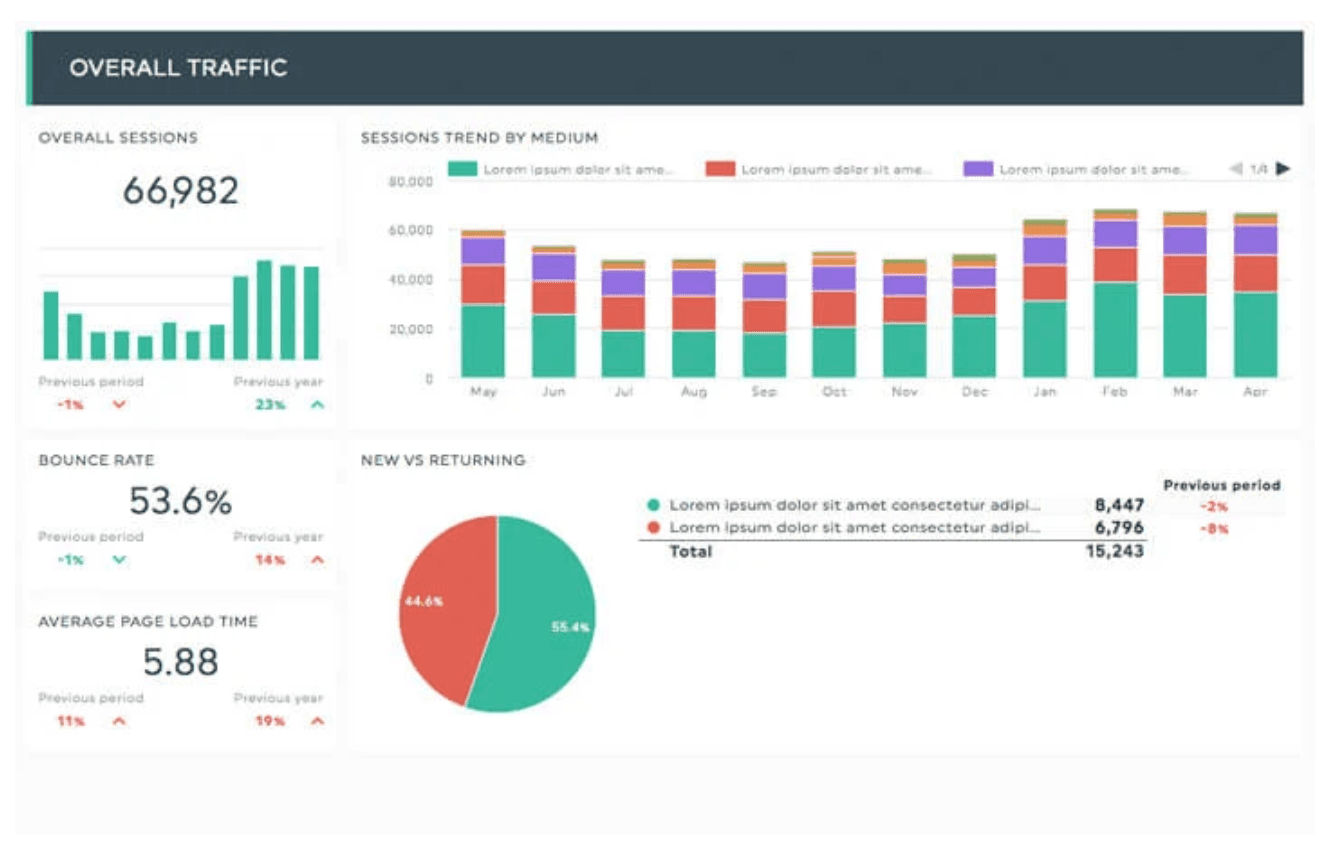Toggle the purple series in chart legend
This screenshot has height=852, width=1328.
(x=978, y=169)
